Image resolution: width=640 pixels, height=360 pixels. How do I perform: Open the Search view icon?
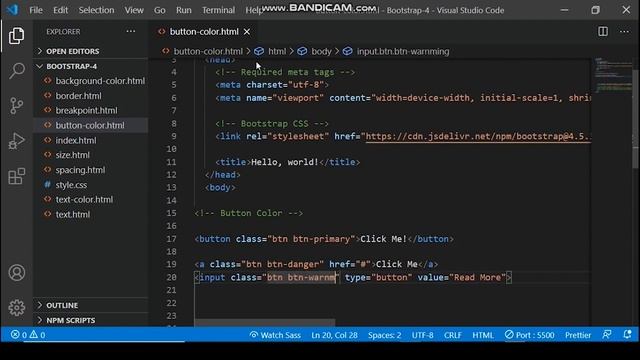pyautogui.click(x=16, y=71)
